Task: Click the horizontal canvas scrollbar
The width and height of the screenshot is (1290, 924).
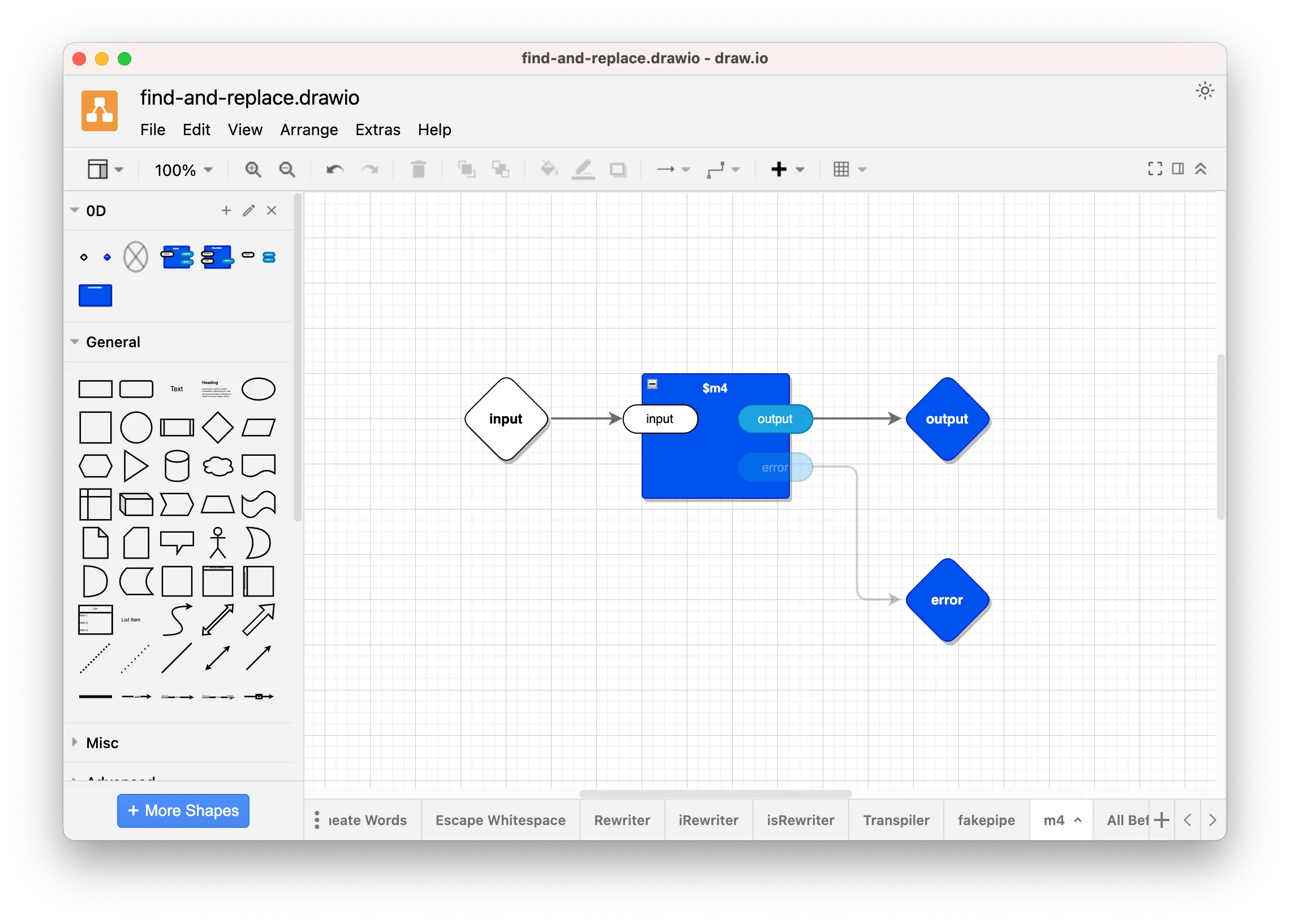Action: [x=715, y=794]
